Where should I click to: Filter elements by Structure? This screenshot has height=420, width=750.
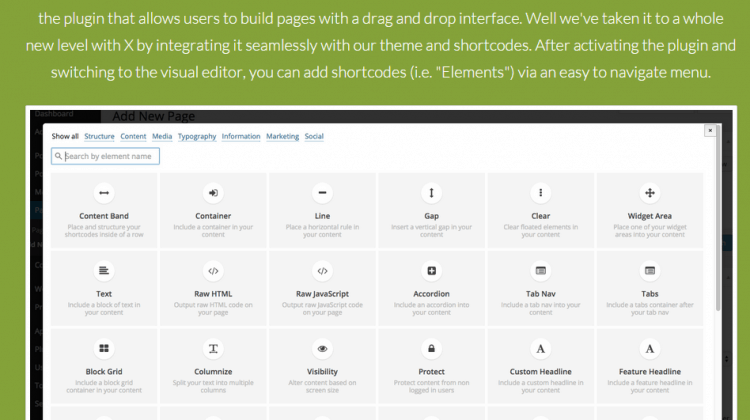click(x=99, y=136)
